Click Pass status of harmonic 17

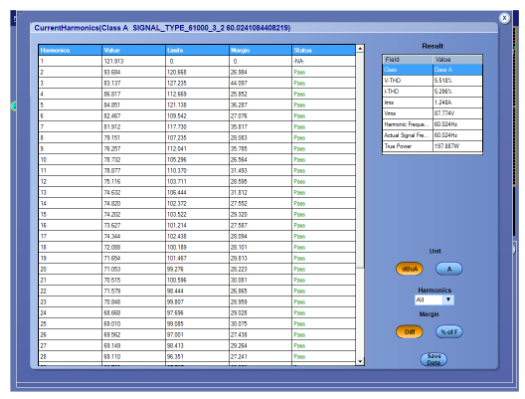pos(299,236)
